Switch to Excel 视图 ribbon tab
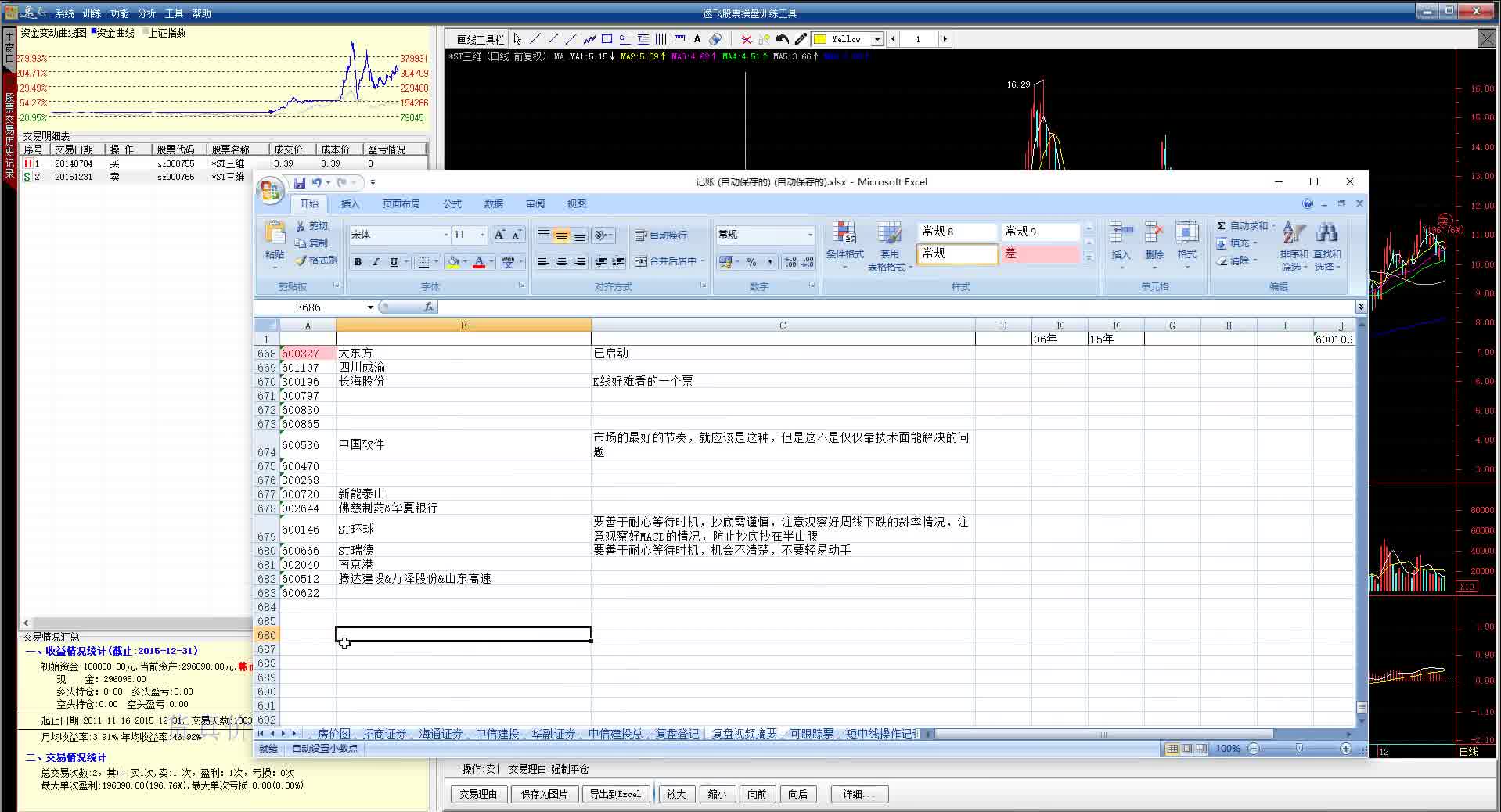 tap(576, 204)
